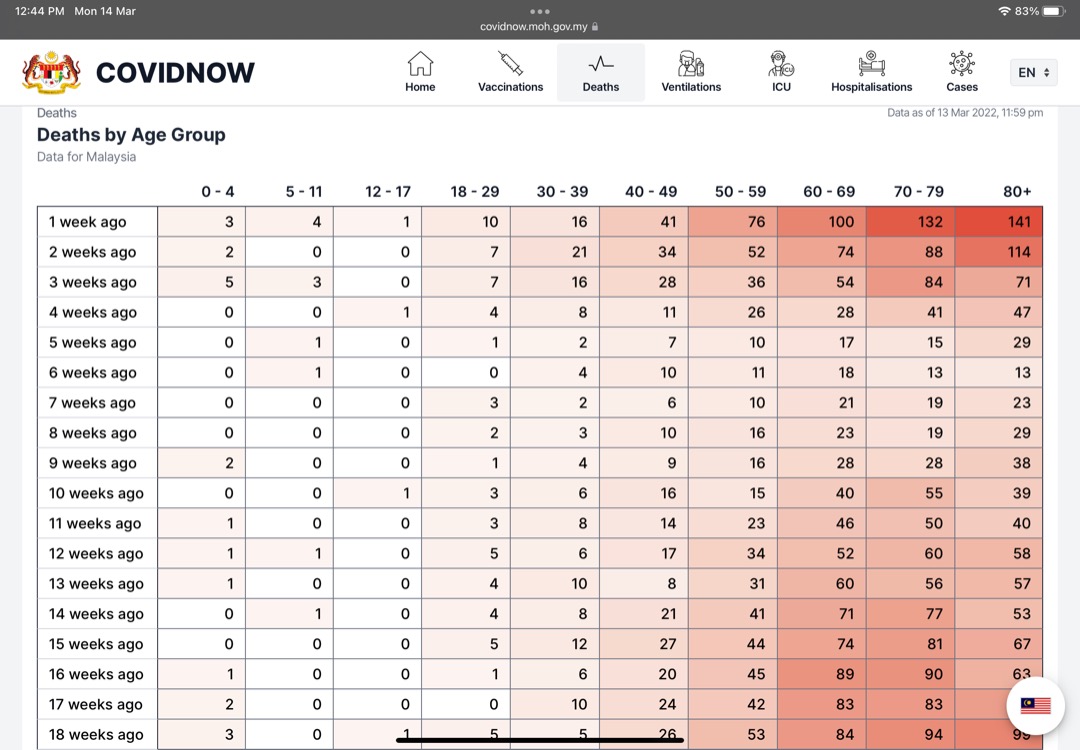Screen dimensions: 1080x750
Task: Select the '14 weeks ago' row label
Action: point(96,614)
